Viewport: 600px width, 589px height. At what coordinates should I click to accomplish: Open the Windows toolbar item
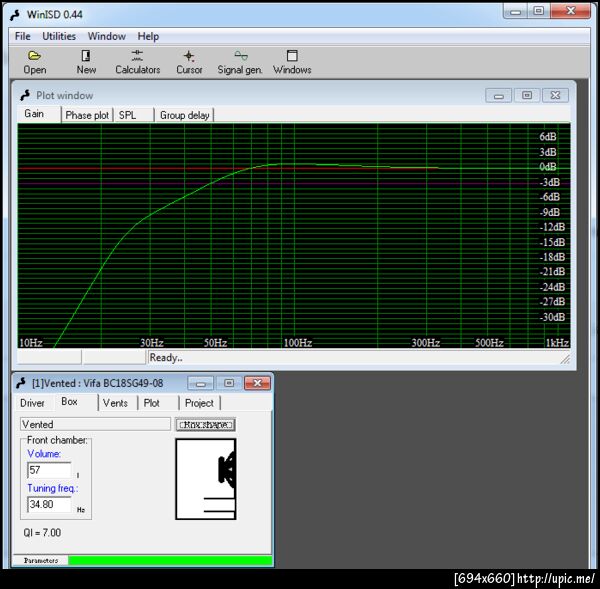pos(292,62)
